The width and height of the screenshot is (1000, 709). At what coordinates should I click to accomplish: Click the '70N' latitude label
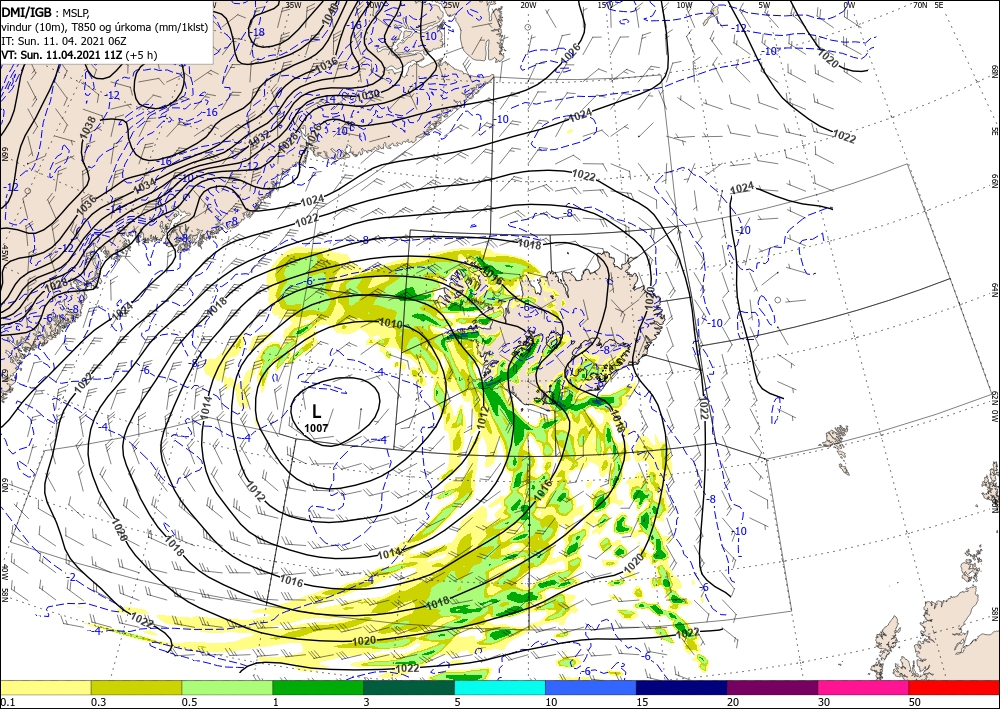[x=920, y=5]
